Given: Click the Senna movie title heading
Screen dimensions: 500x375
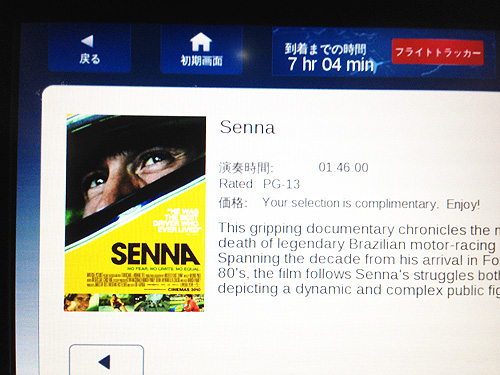Looking at the screenshot, I should pos(247,127).
